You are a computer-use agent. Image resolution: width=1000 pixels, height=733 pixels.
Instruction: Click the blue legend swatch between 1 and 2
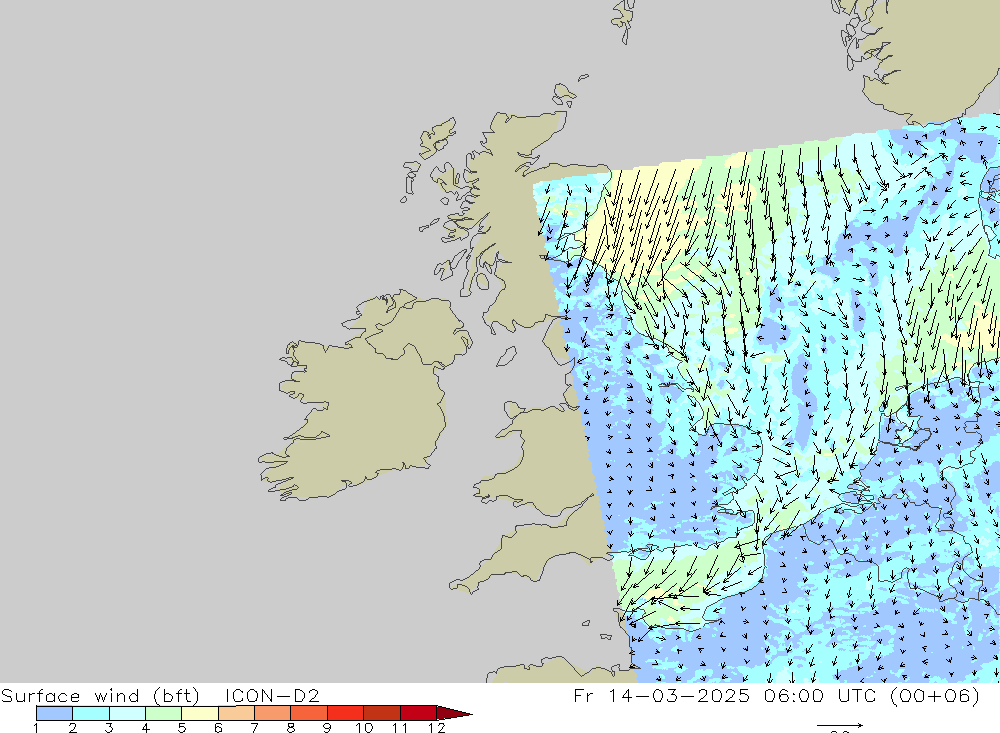click(54, 713)
